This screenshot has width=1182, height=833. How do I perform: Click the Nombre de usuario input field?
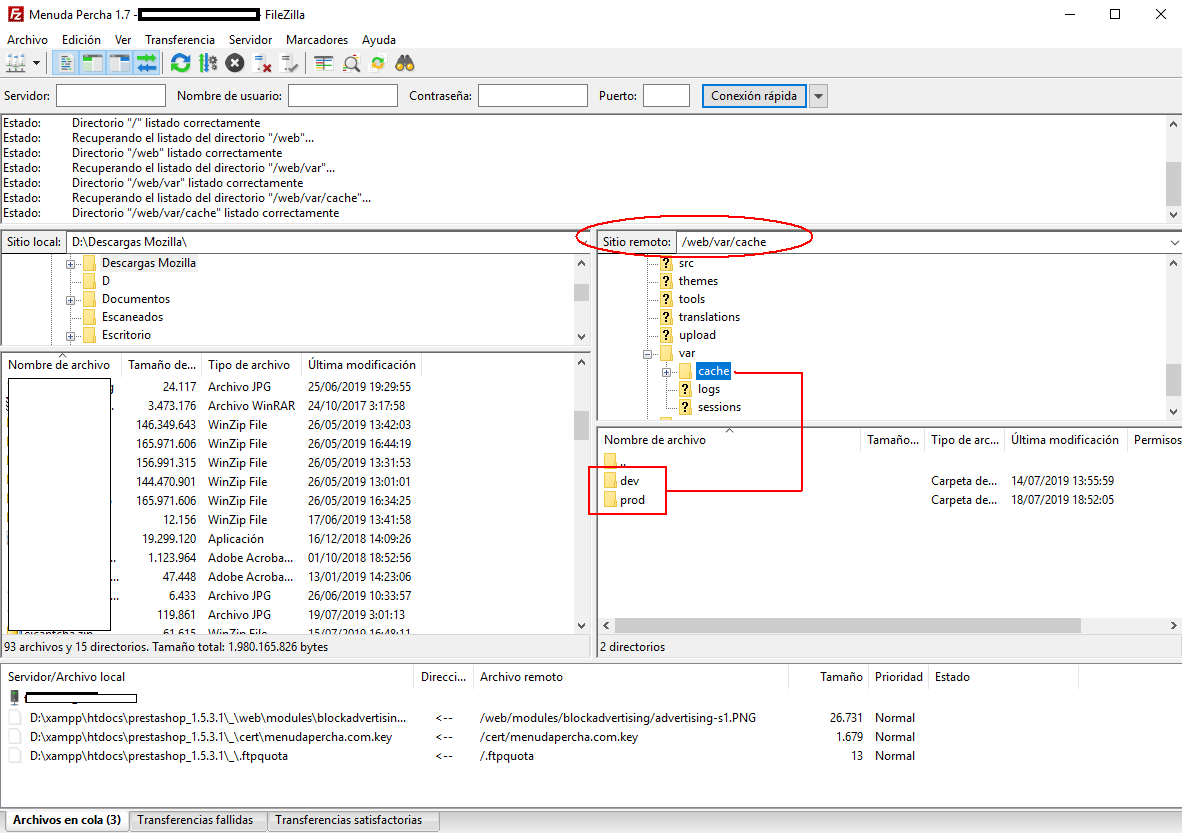[343, 96]
